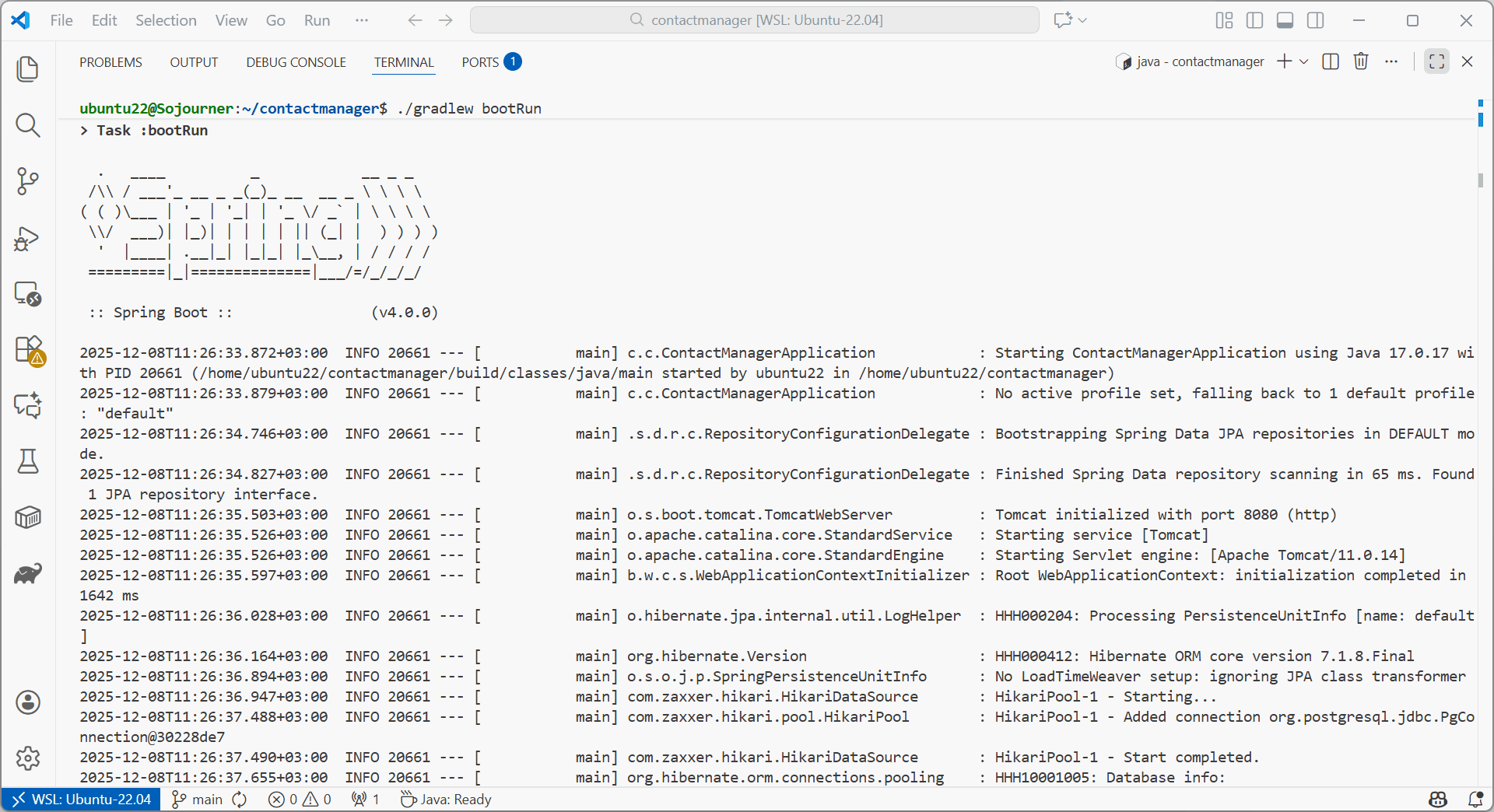Image resolution: width=1494 pixels, height=812 pixels.
Task: Open the Run and Debug view
Action: (x=28, y=238)
